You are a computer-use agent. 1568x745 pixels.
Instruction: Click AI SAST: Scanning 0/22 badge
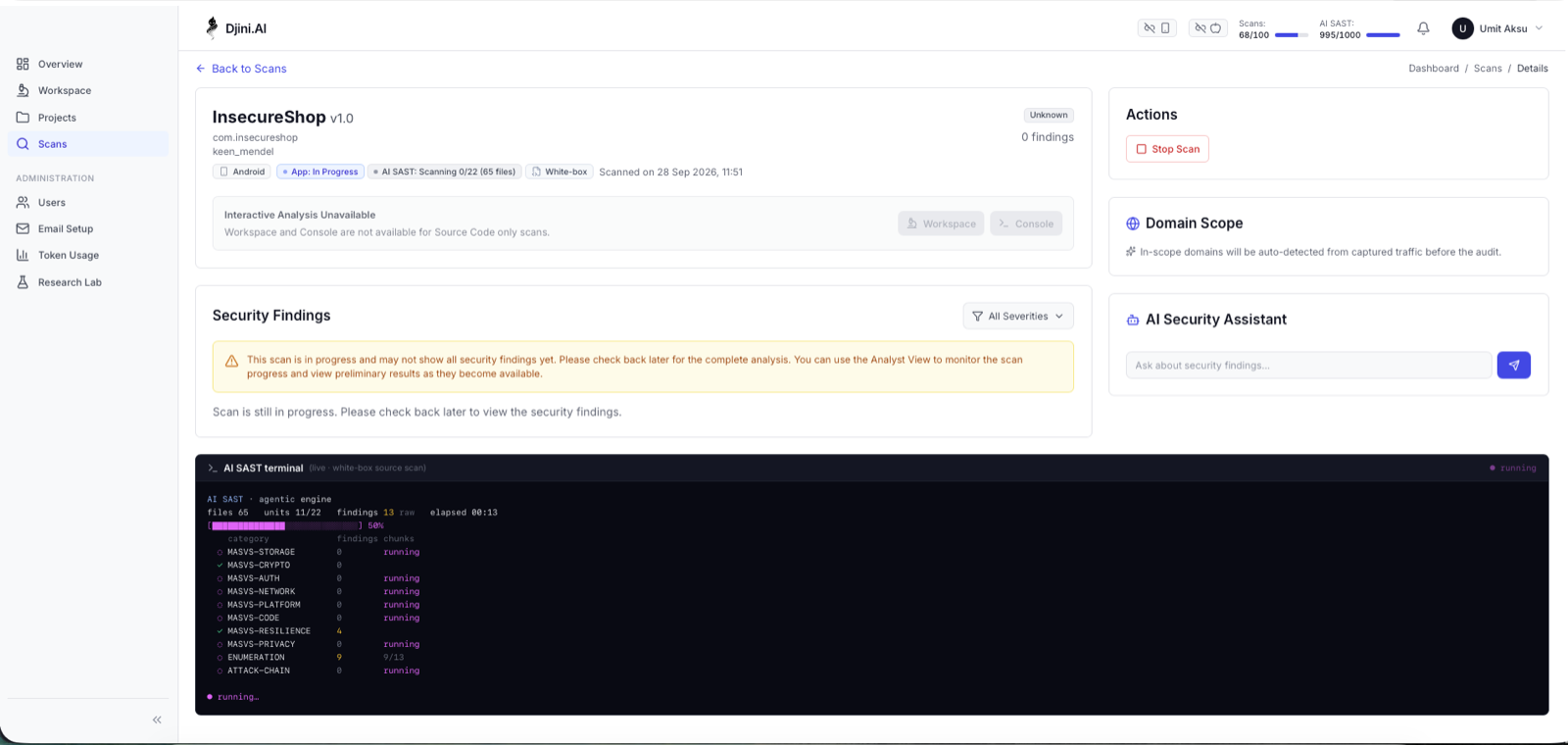pos(445,172)
